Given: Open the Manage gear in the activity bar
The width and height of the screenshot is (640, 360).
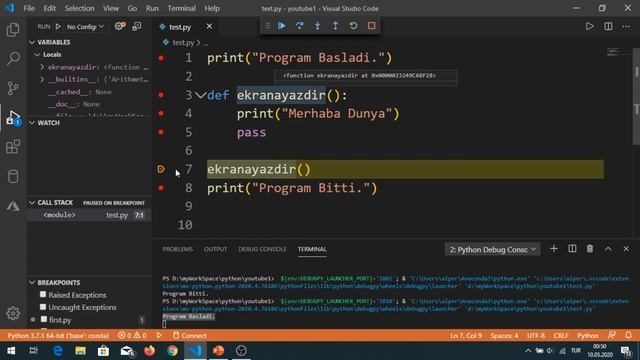Looking at the screenshot, I should (x=13, y=313).
